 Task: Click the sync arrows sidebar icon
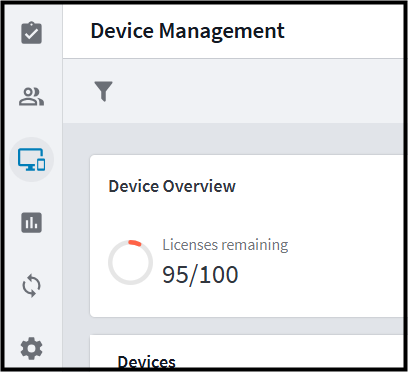32,285
